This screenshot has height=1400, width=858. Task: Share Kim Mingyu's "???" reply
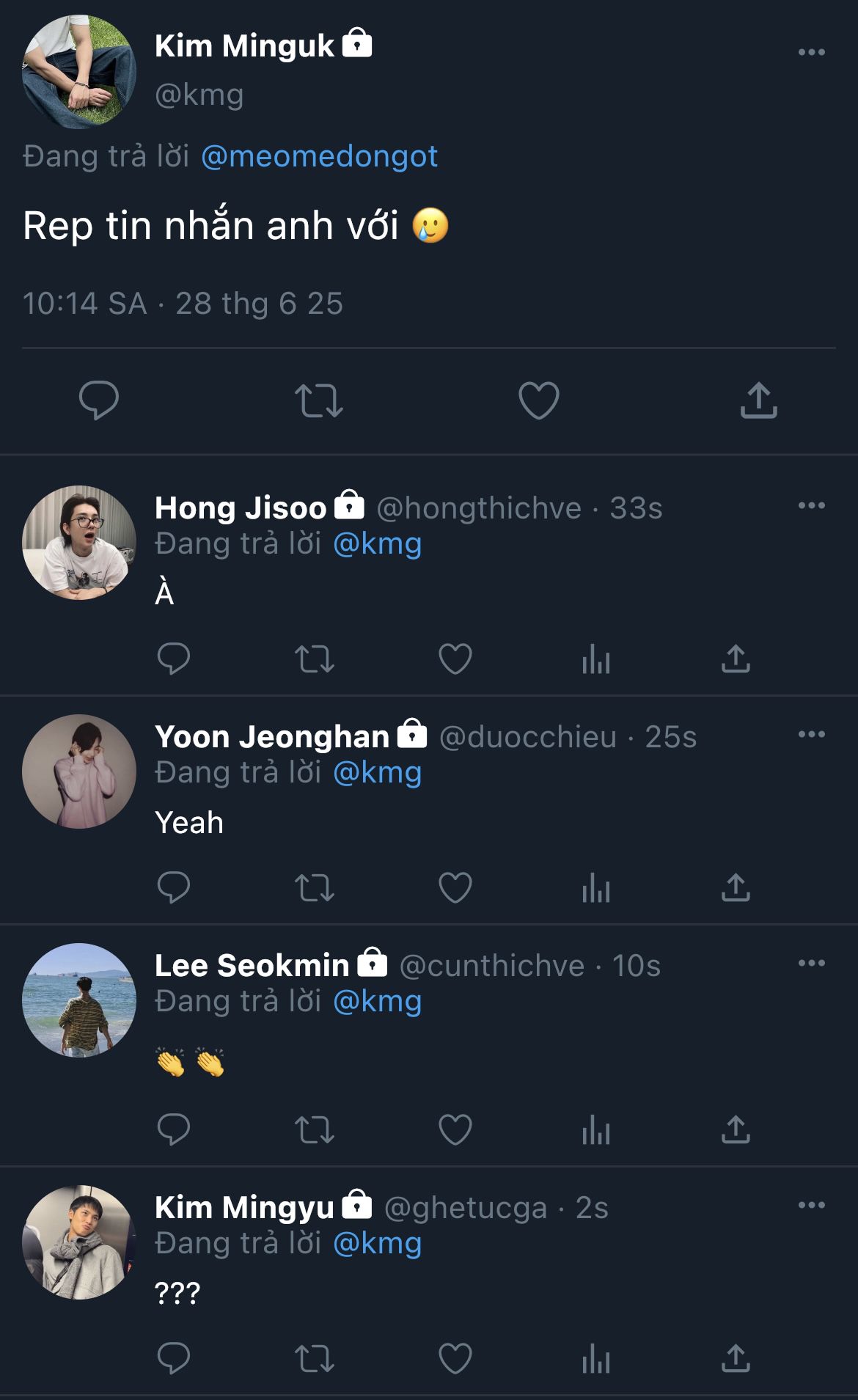point(736,1358)
